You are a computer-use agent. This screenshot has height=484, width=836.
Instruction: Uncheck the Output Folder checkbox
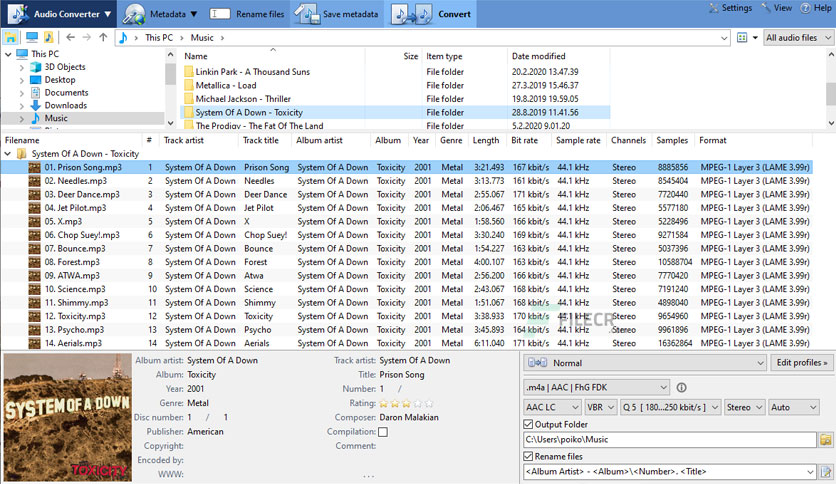click(528, 424)
